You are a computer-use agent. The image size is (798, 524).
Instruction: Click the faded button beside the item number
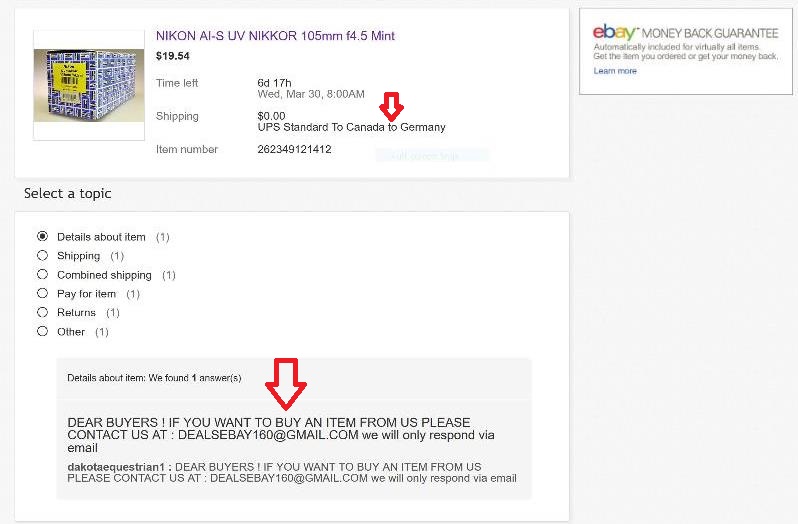coord(433,155)
